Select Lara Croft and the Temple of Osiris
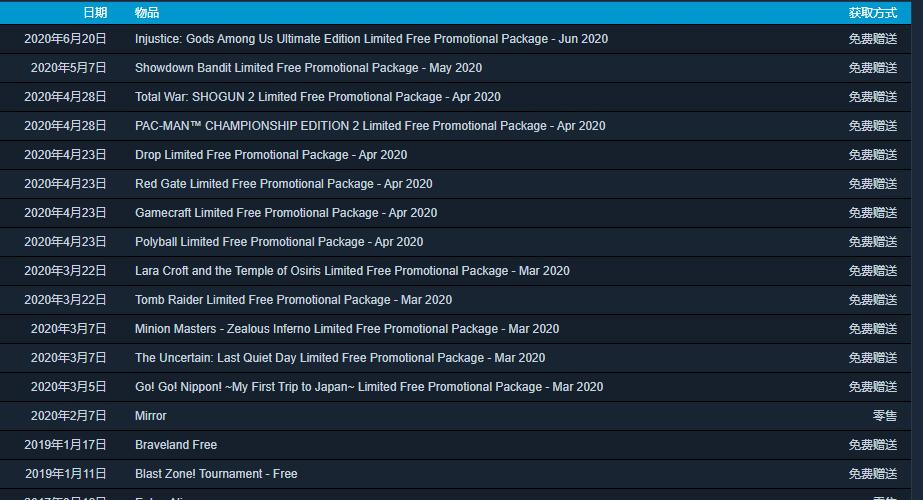 click(352, 271)
